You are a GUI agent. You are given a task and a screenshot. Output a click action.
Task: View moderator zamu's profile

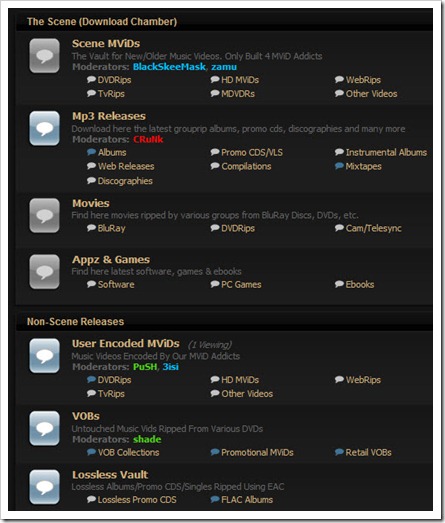(224, 67)
